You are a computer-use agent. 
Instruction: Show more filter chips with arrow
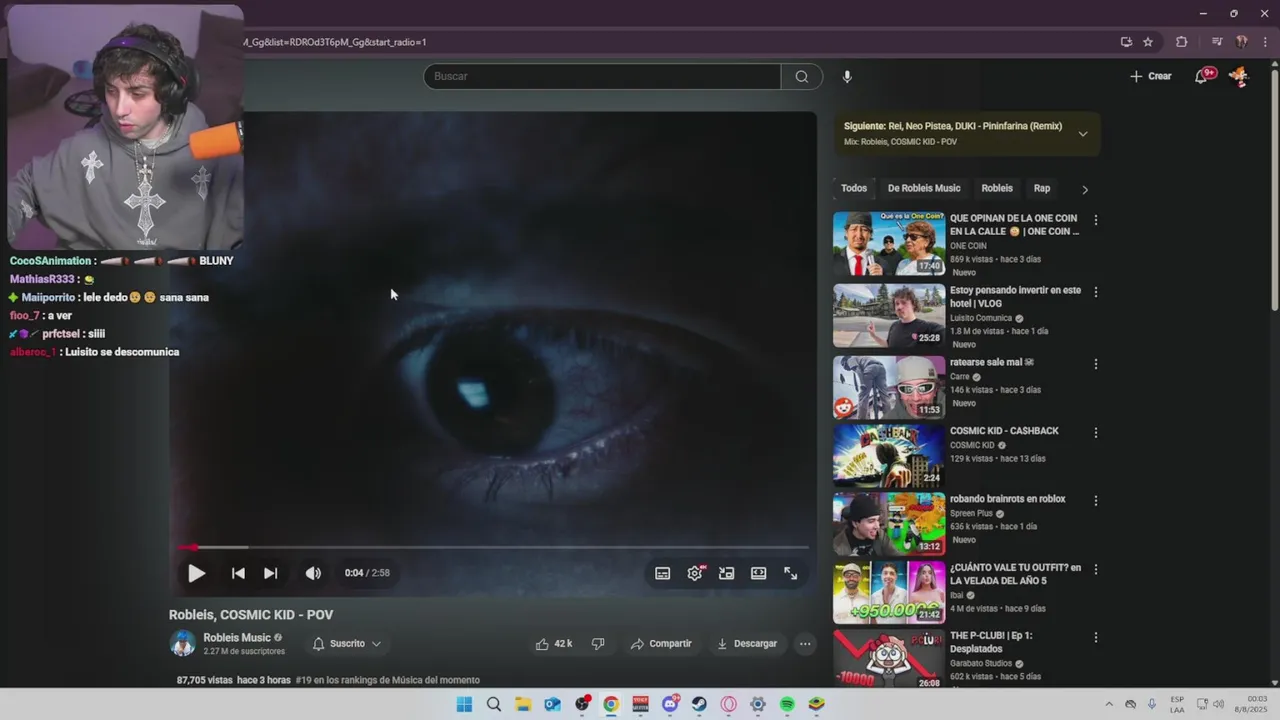tap(1084, 189)
